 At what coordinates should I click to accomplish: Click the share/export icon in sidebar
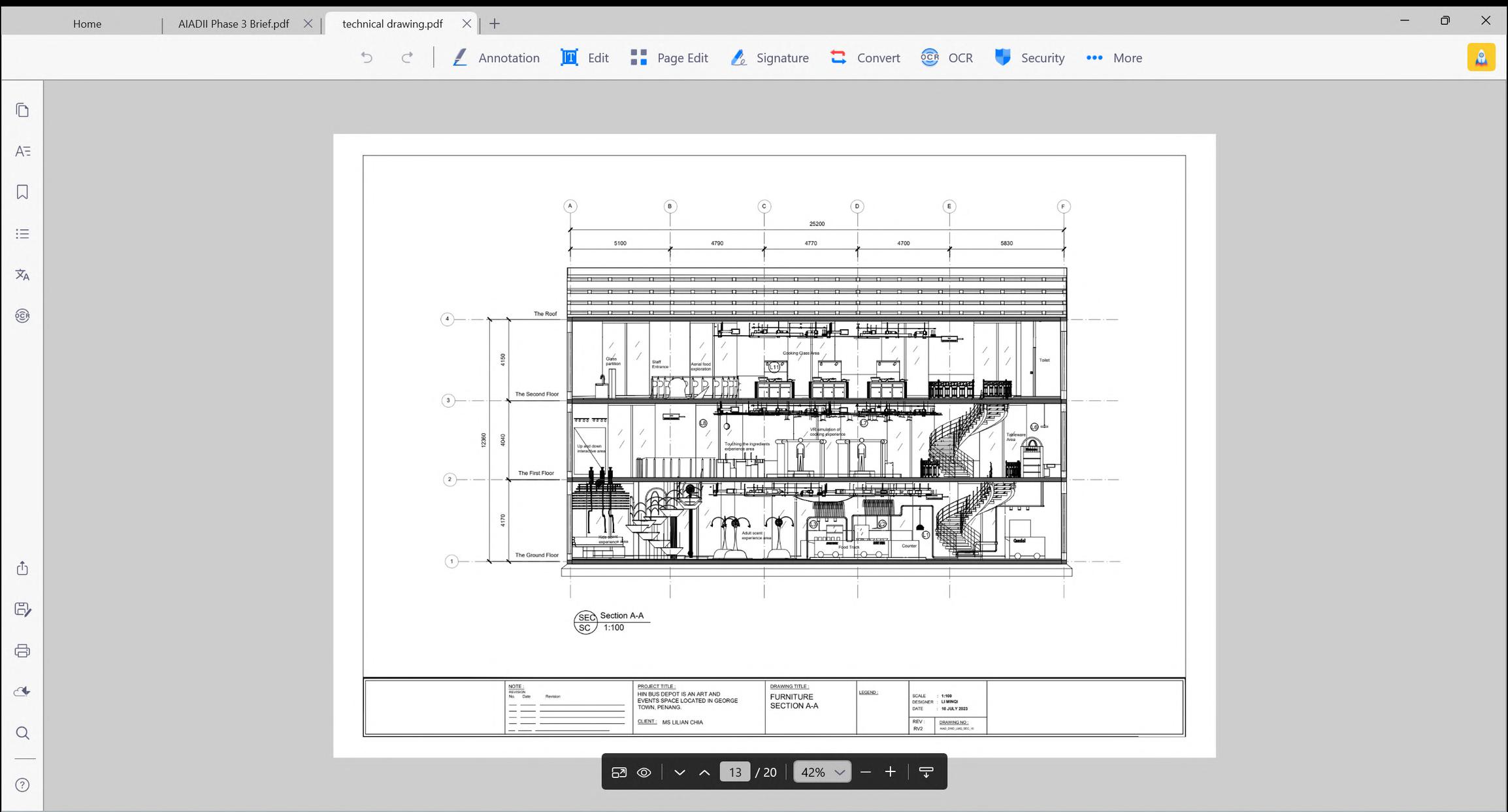coord(22,568)
